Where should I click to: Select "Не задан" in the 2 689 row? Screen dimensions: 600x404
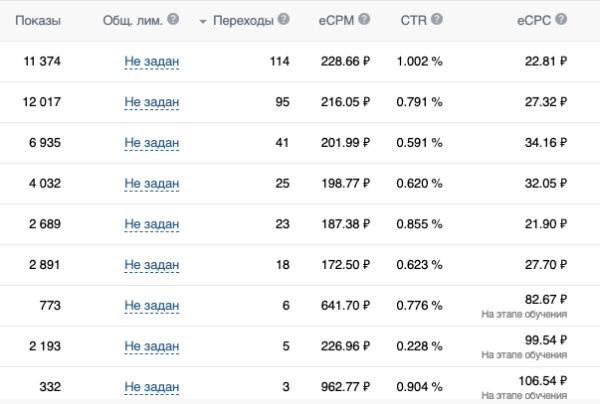coord(151,223)
